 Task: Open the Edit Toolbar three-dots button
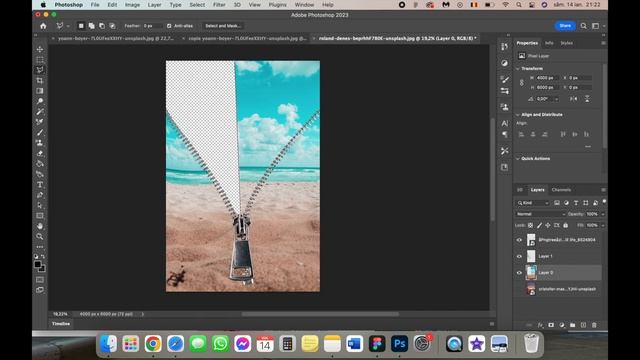click(x=40, y=247)
